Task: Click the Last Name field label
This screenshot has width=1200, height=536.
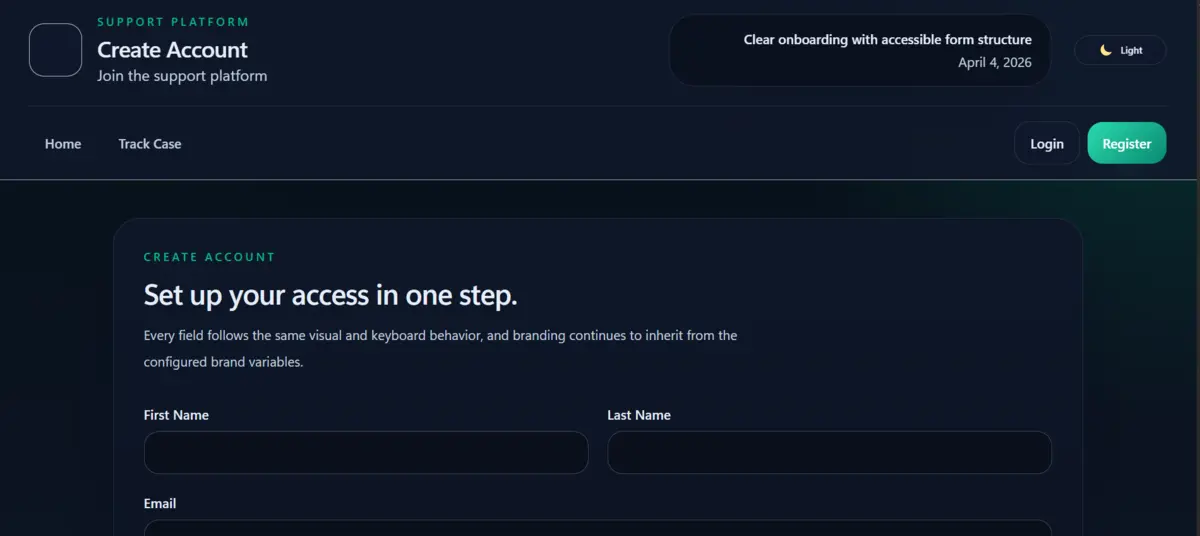Action: (x=639, y=415)
